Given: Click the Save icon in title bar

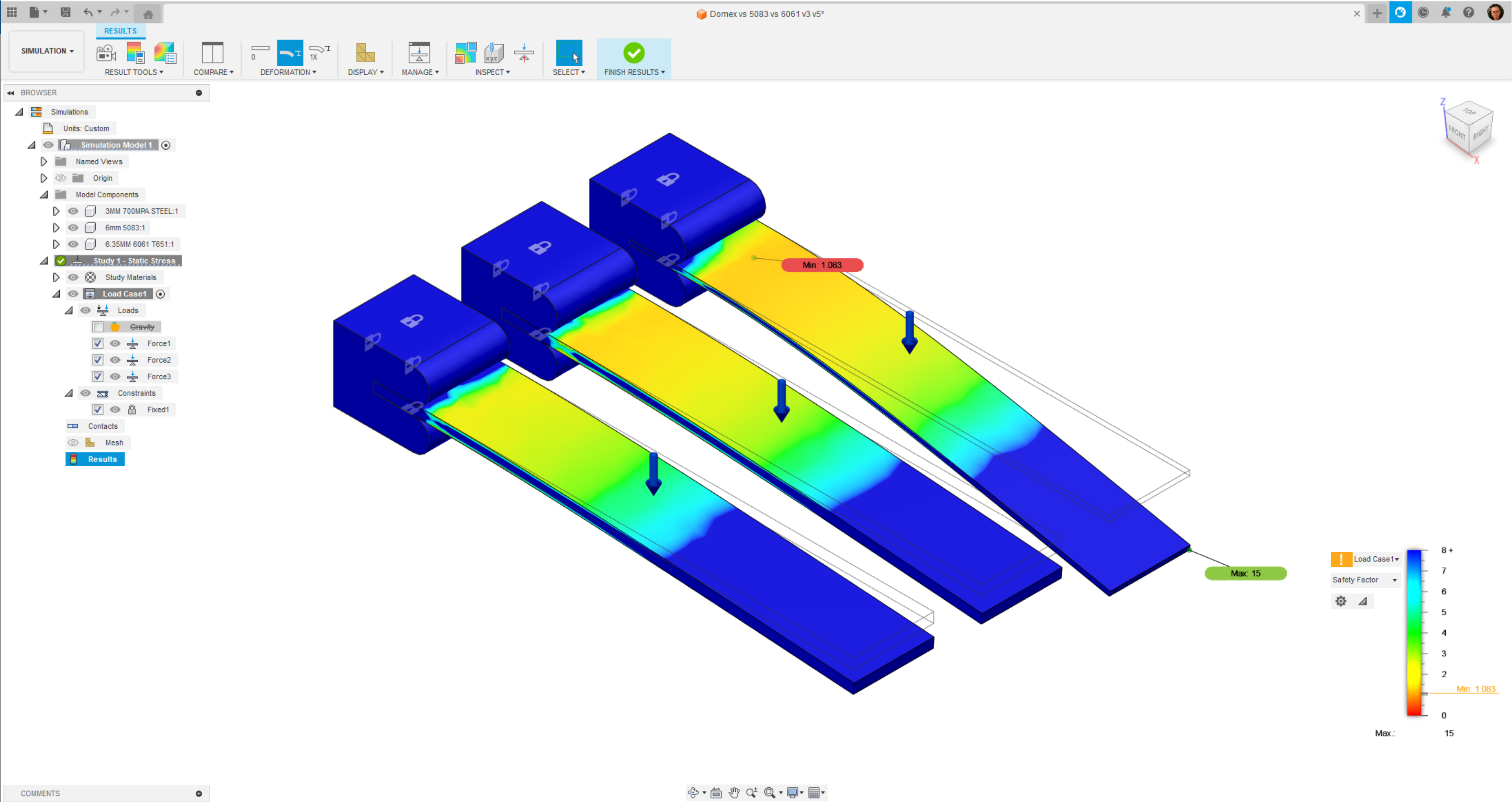Looking at the screenshot, I should tap(65, 12).
